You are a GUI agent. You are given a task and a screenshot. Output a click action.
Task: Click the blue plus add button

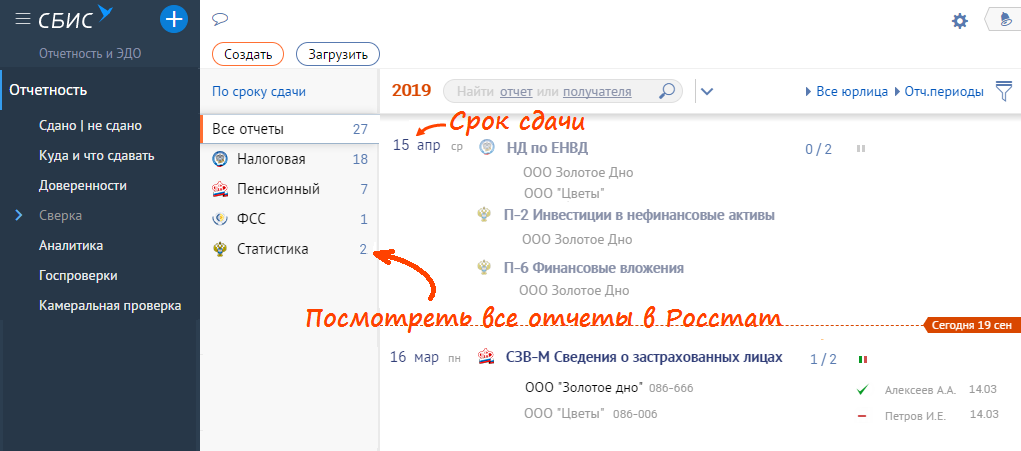[174, 20]
